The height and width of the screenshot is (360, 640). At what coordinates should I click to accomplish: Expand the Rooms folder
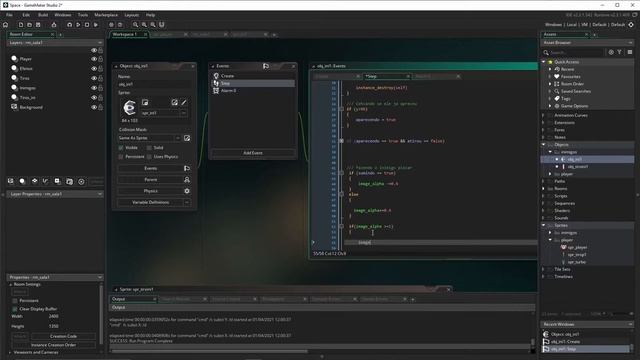(543, 189)
